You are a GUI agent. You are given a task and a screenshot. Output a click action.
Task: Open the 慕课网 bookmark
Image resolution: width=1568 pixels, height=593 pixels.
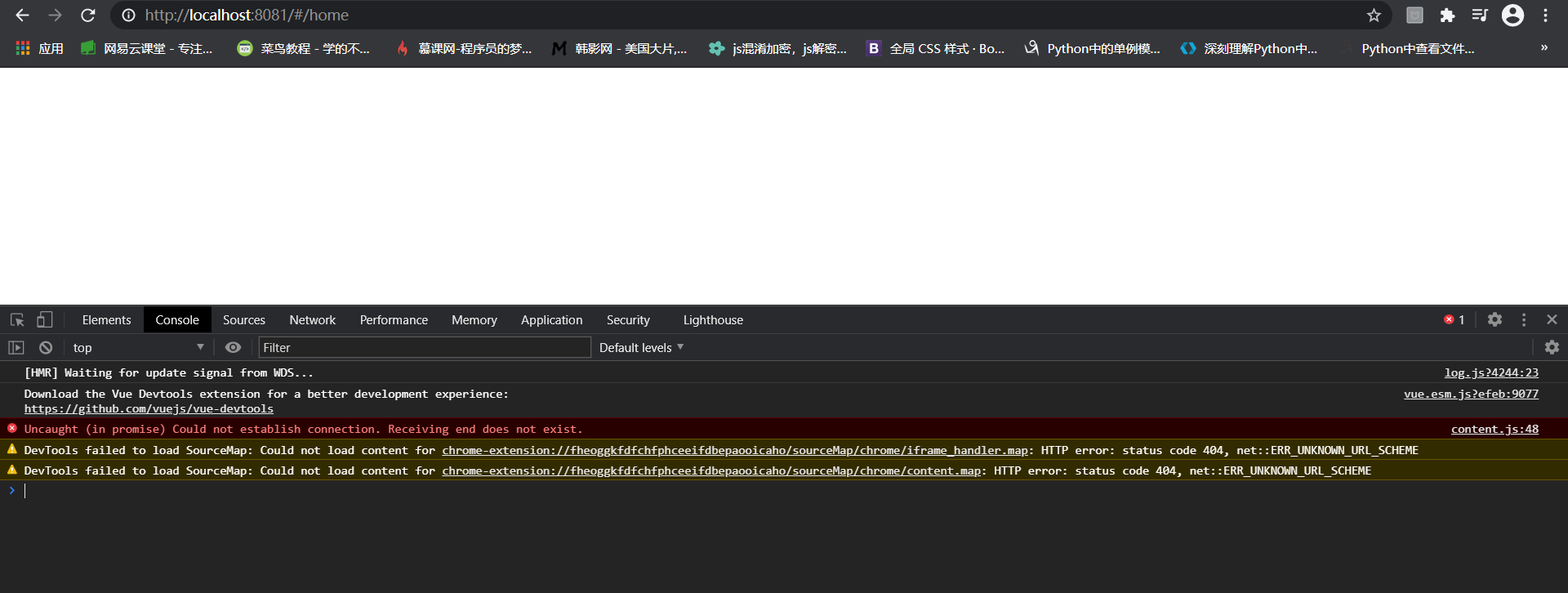pyautogui.click(x=464, y=48)
